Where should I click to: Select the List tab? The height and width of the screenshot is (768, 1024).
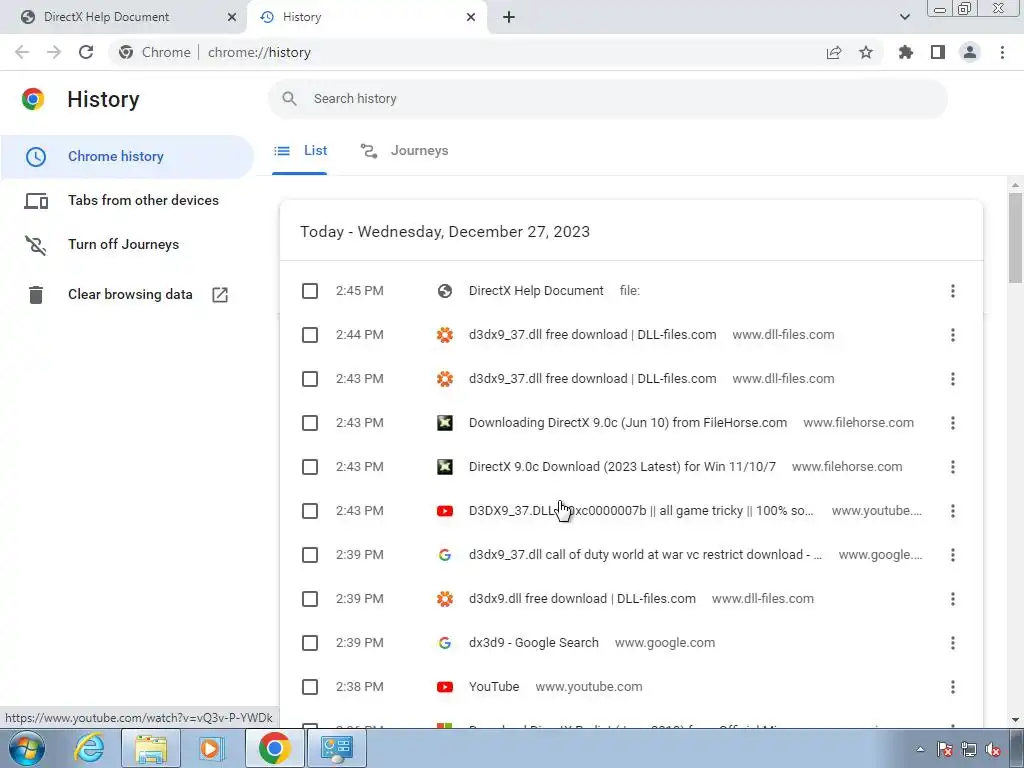pos(300,151)
